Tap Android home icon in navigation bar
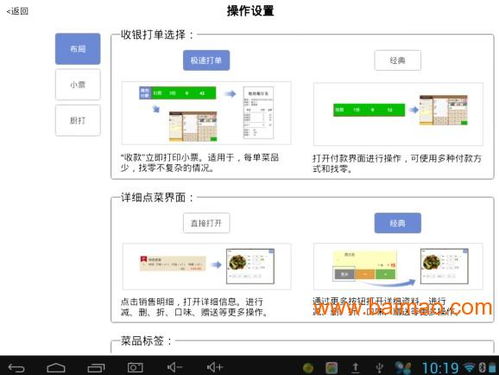 [56, 368]
